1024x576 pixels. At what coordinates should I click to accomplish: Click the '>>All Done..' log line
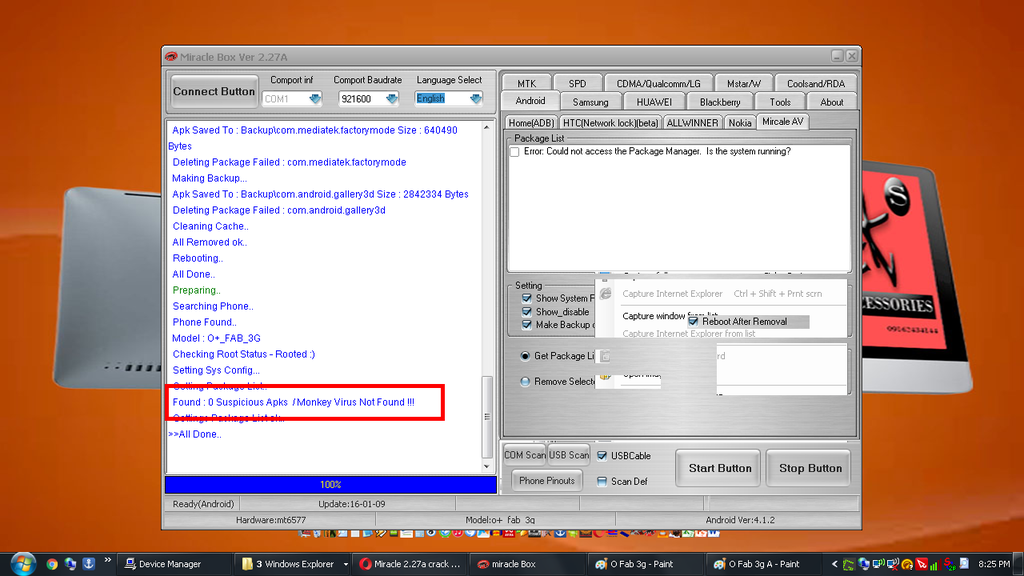[x=195, y=434]
